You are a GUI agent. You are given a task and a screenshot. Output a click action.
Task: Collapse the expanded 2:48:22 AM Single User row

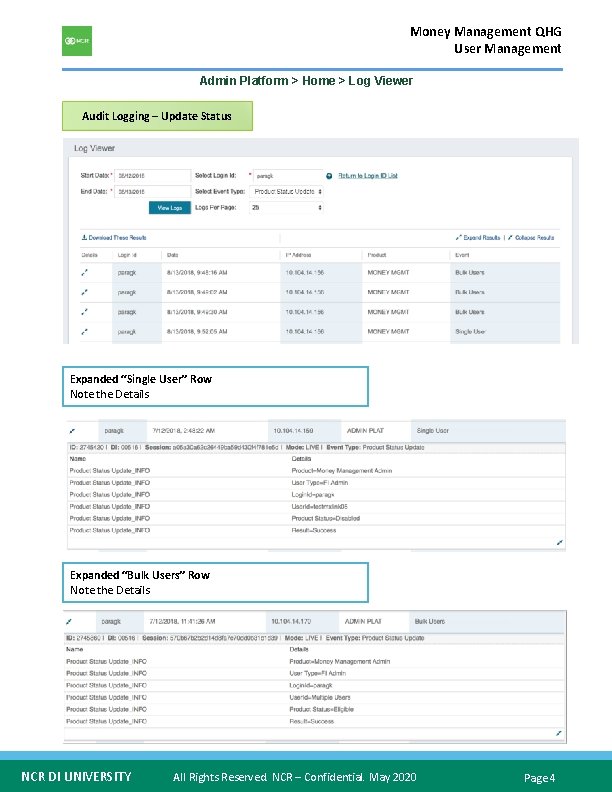point(72,431)
